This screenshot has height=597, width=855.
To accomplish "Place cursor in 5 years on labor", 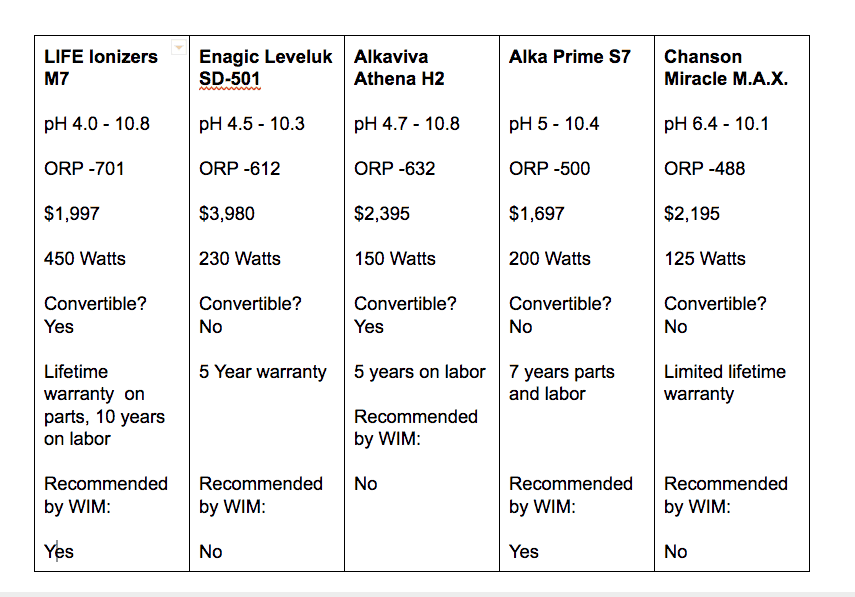I will 420,372.
